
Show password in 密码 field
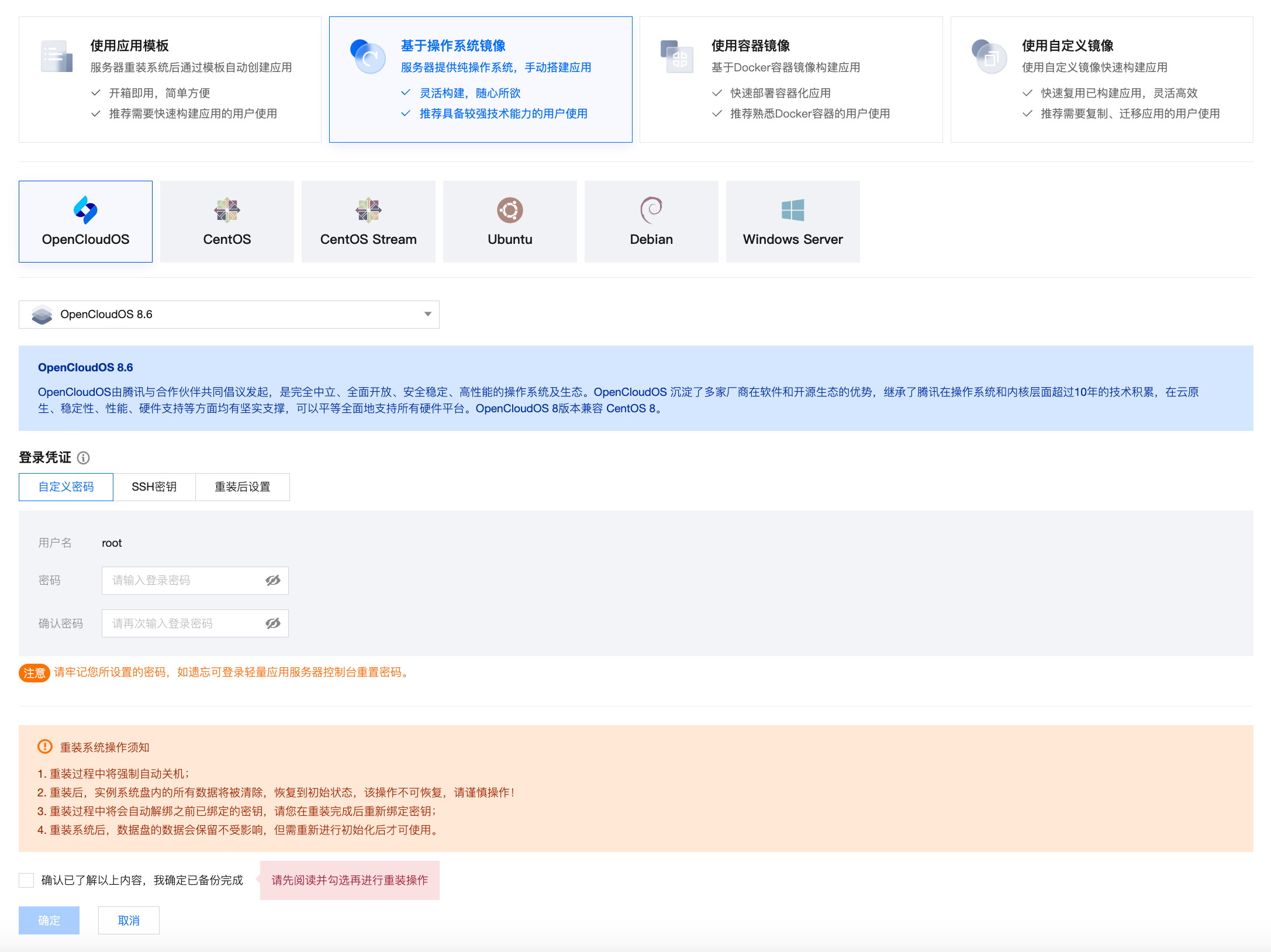click(273, 581)
